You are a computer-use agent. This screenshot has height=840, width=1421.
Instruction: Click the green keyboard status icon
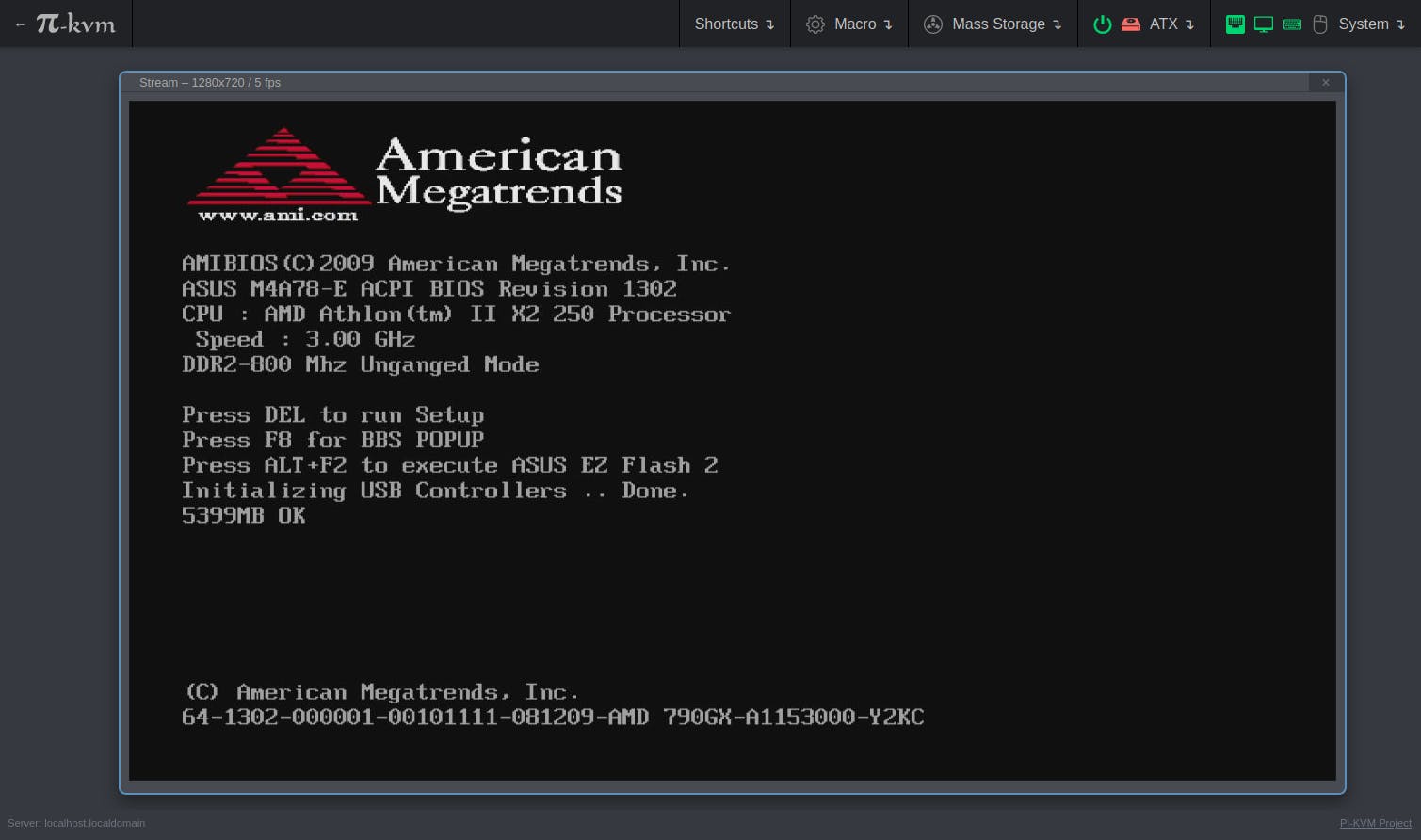[1292, 24]
